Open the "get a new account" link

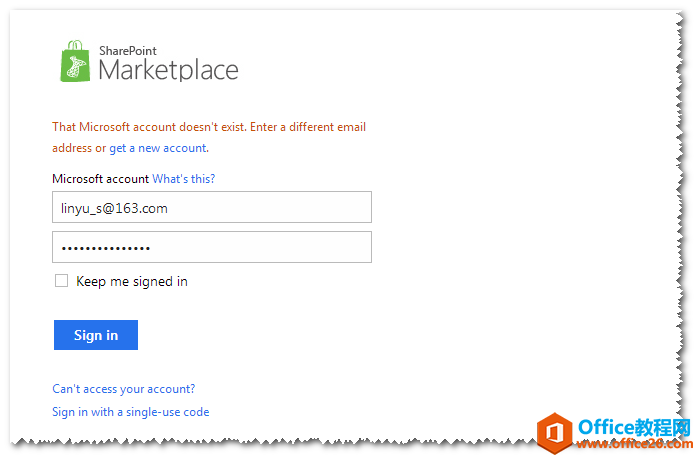click(158, 148)
